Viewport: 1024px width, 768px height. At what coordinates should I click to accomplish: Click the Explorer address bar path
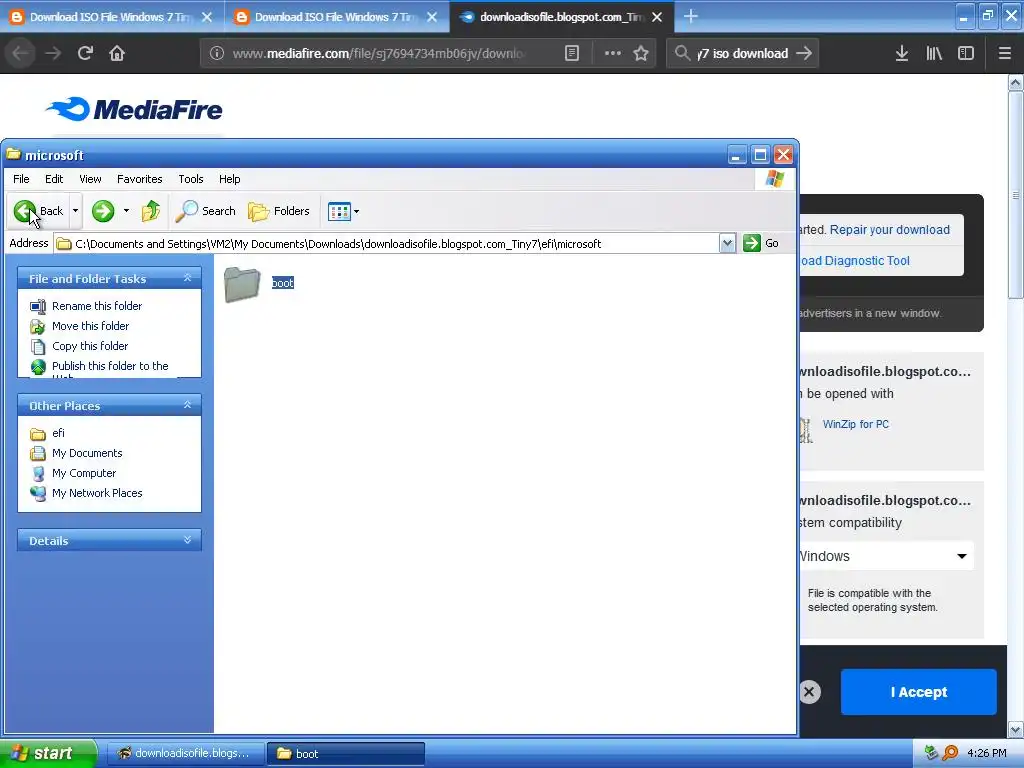click(387, 244)
